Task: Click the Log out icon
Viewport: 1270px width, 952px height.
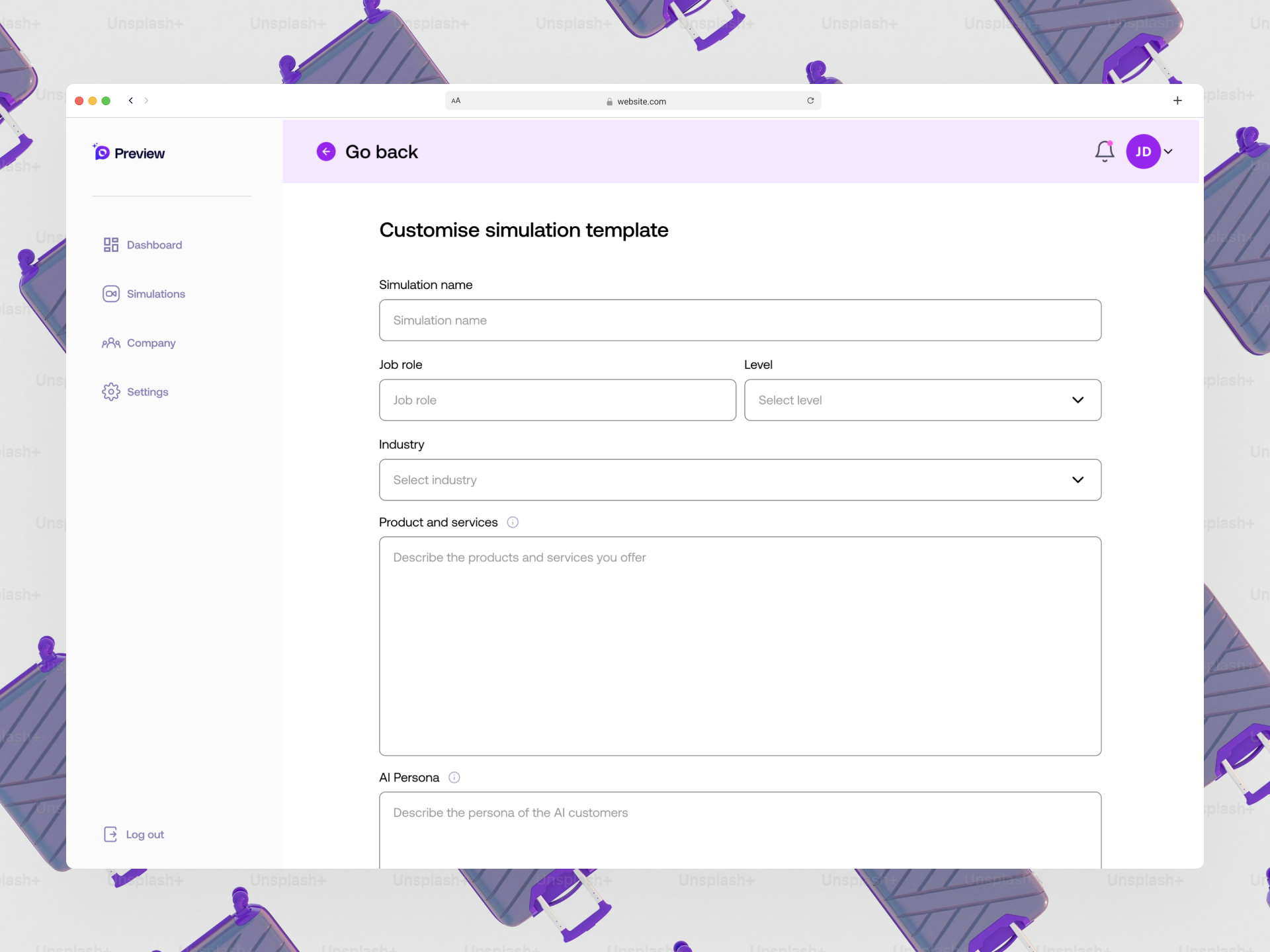Action: tap(110, 834)
